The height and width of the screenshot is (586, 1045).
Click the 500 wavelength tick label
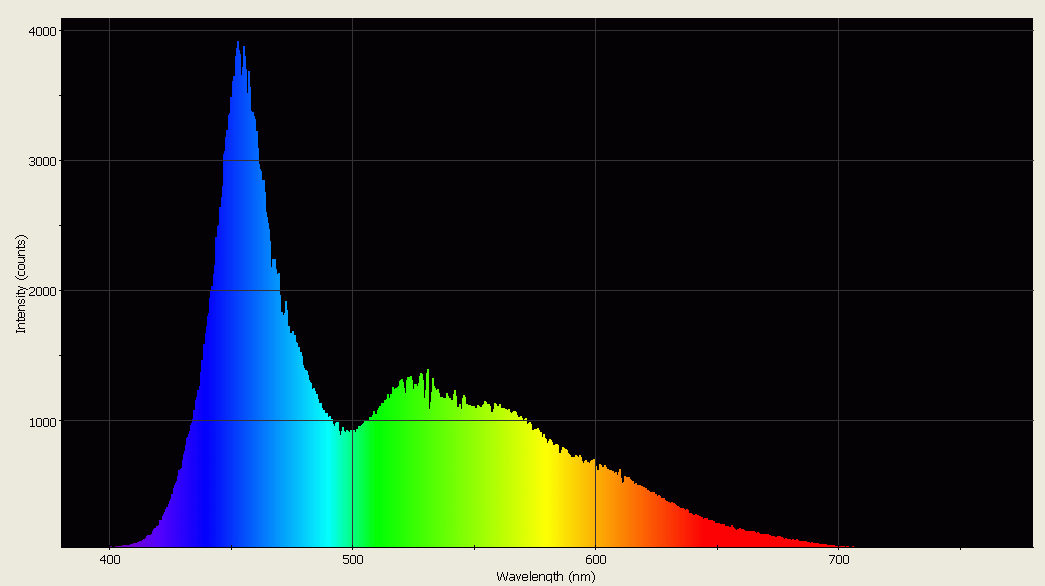[x=353, y=561]
